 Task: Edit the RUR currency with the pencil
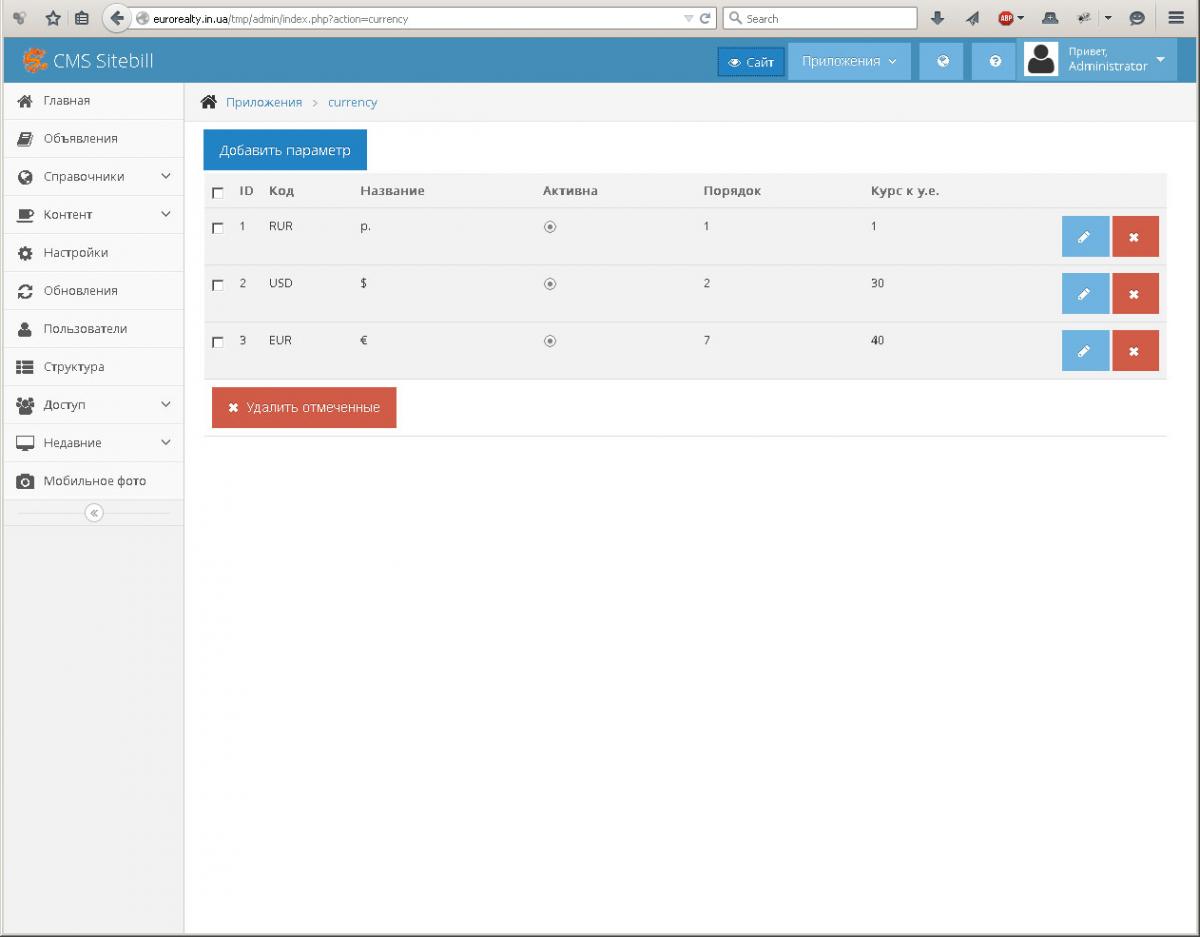coord(1085,237)
